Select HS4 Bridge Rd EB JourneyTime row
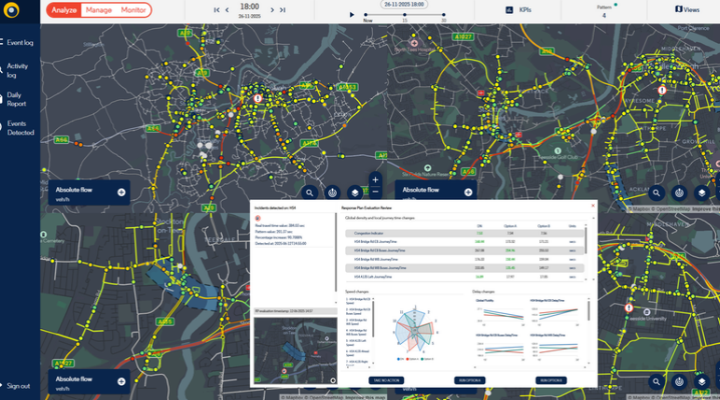 point(464,242)
